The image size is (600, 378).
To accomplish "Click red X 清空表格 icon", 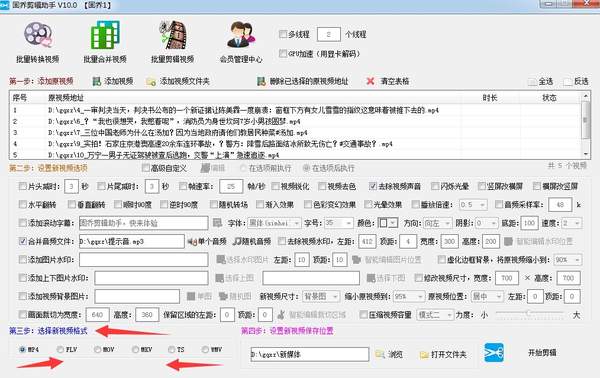I will 370,81.
